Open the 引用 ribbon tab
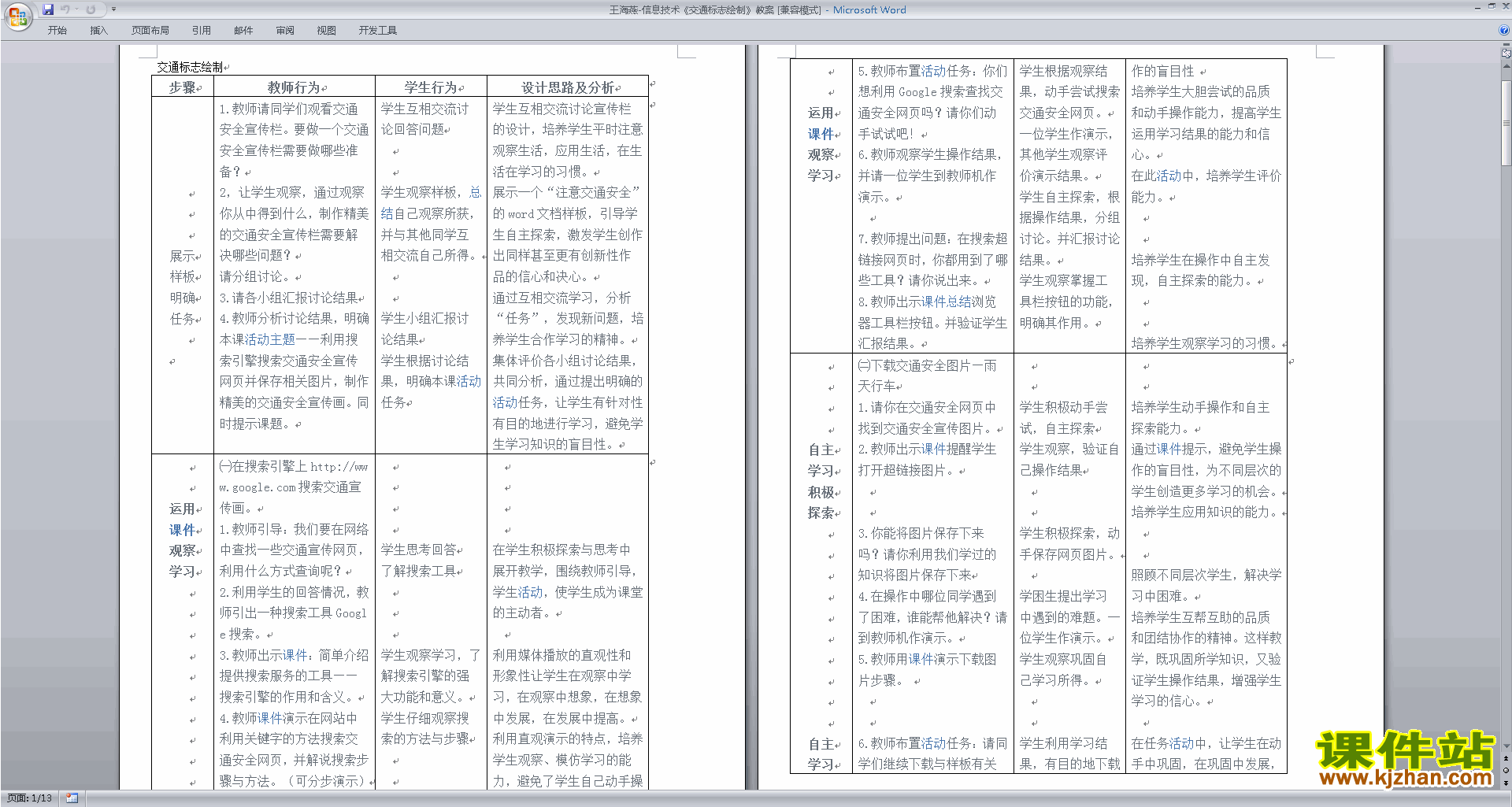 tap(202, 31)
